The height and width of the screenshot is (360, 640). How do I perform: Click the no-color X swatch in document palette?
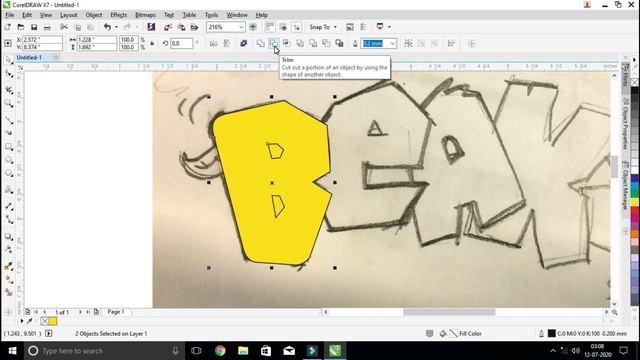pos(44,321)
